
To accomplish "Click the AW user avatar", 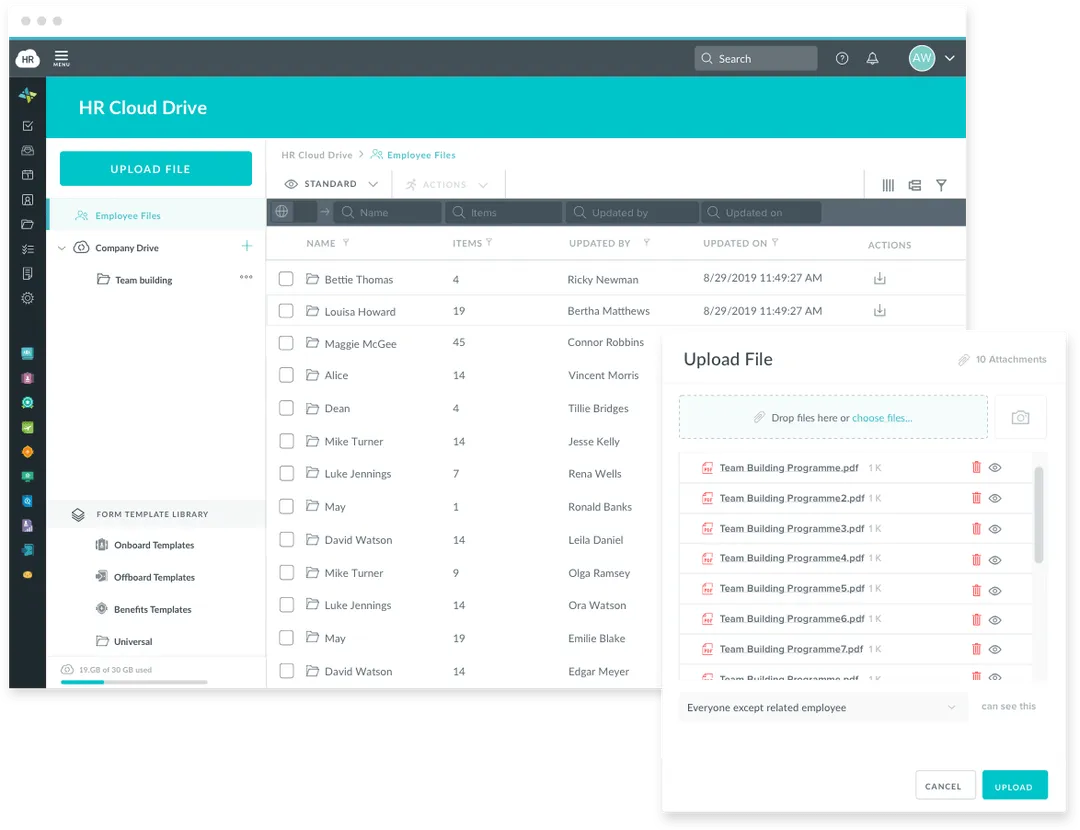I will click(x=922, y=59).
